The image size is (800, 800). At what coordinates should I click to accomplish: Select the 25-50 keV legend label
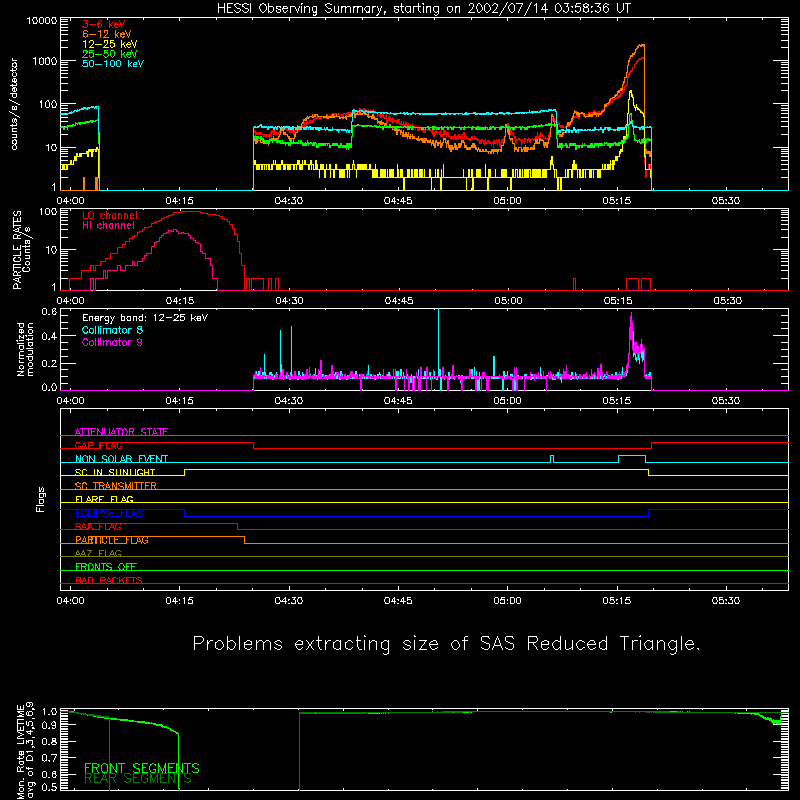click(110, 54)
